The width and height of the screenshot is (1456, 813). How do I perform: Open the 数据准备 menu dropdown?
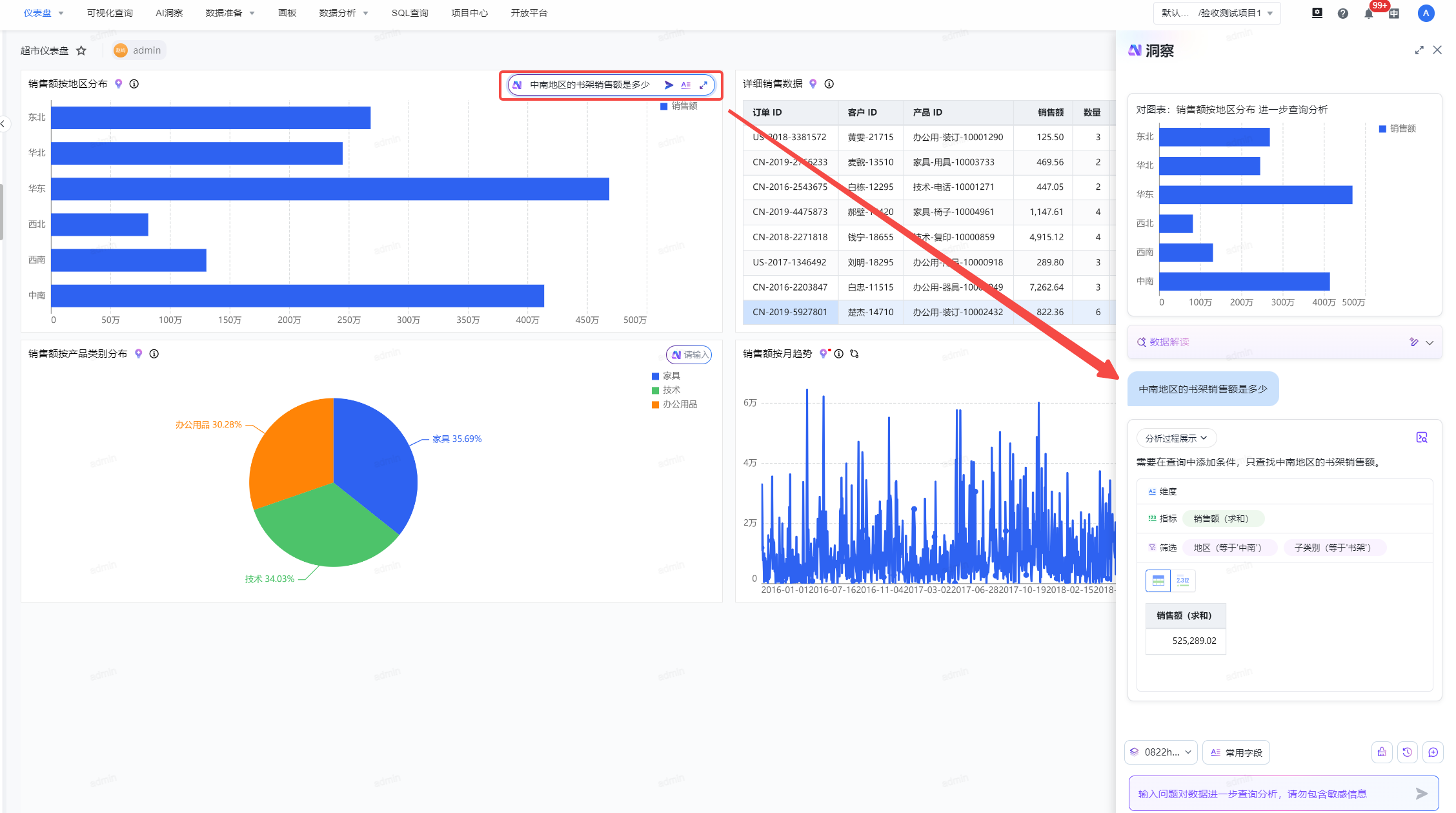pos(230,13)
